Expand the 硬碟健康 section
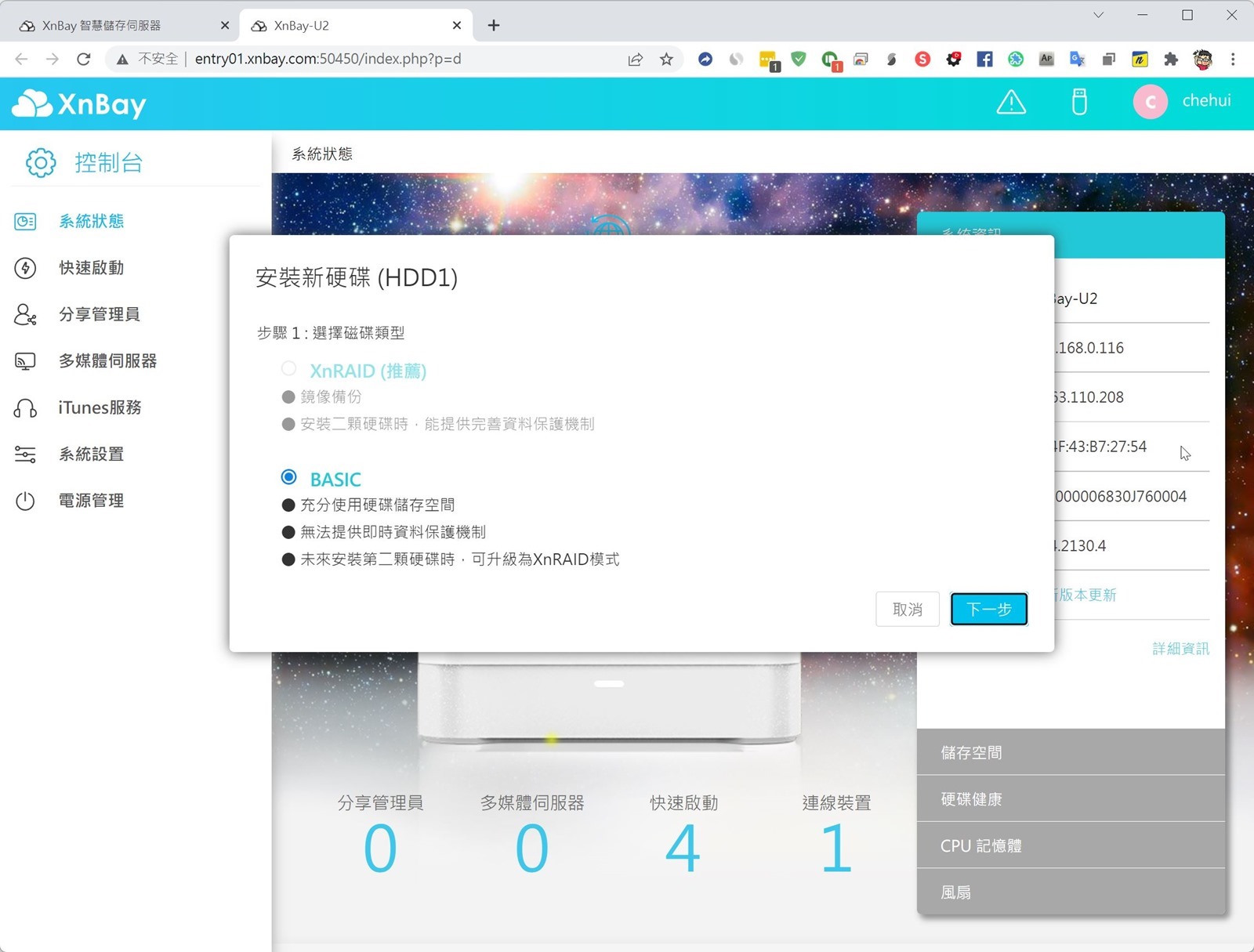The height and width of the screenshot is (952, 1254). (1071, 799)
